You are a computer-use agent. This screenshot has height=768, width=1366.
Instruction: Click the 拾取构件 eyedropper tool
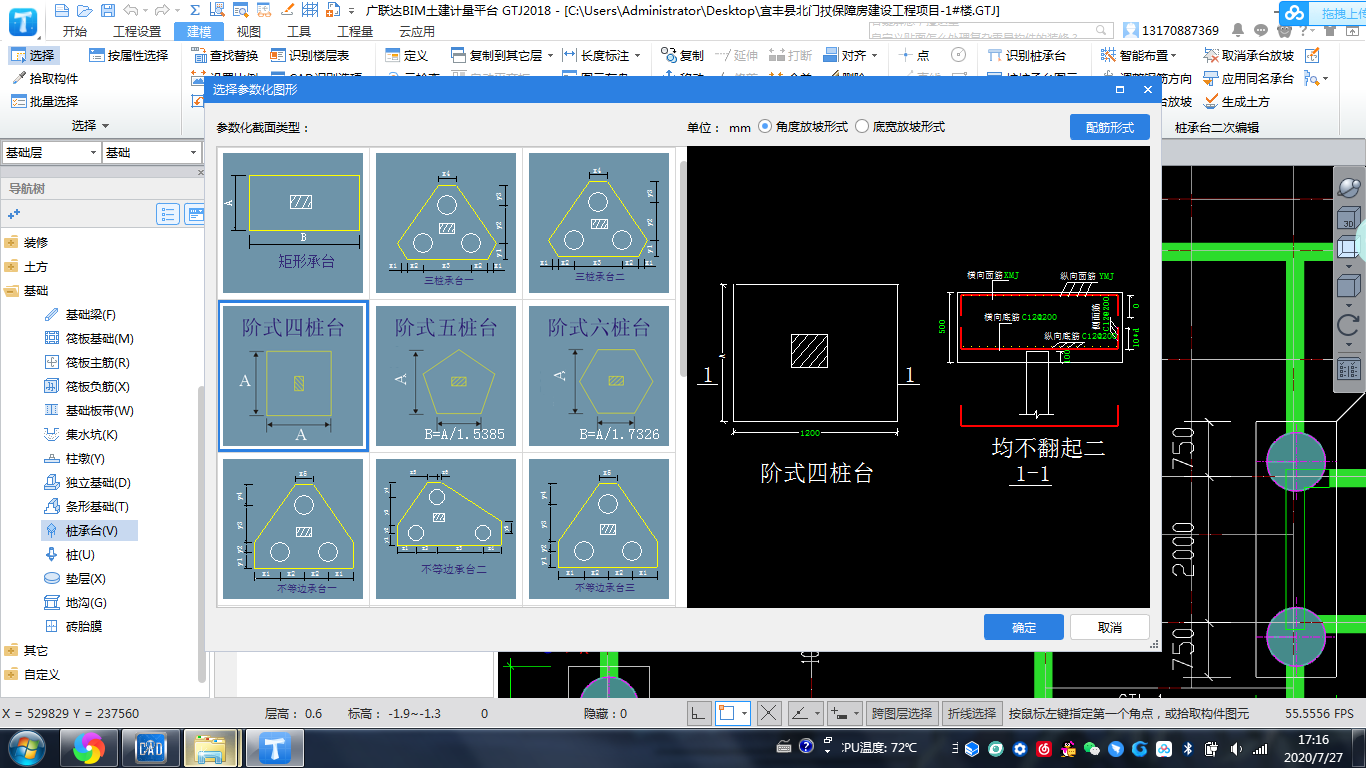pyautogui.click(x=44, y=78)
